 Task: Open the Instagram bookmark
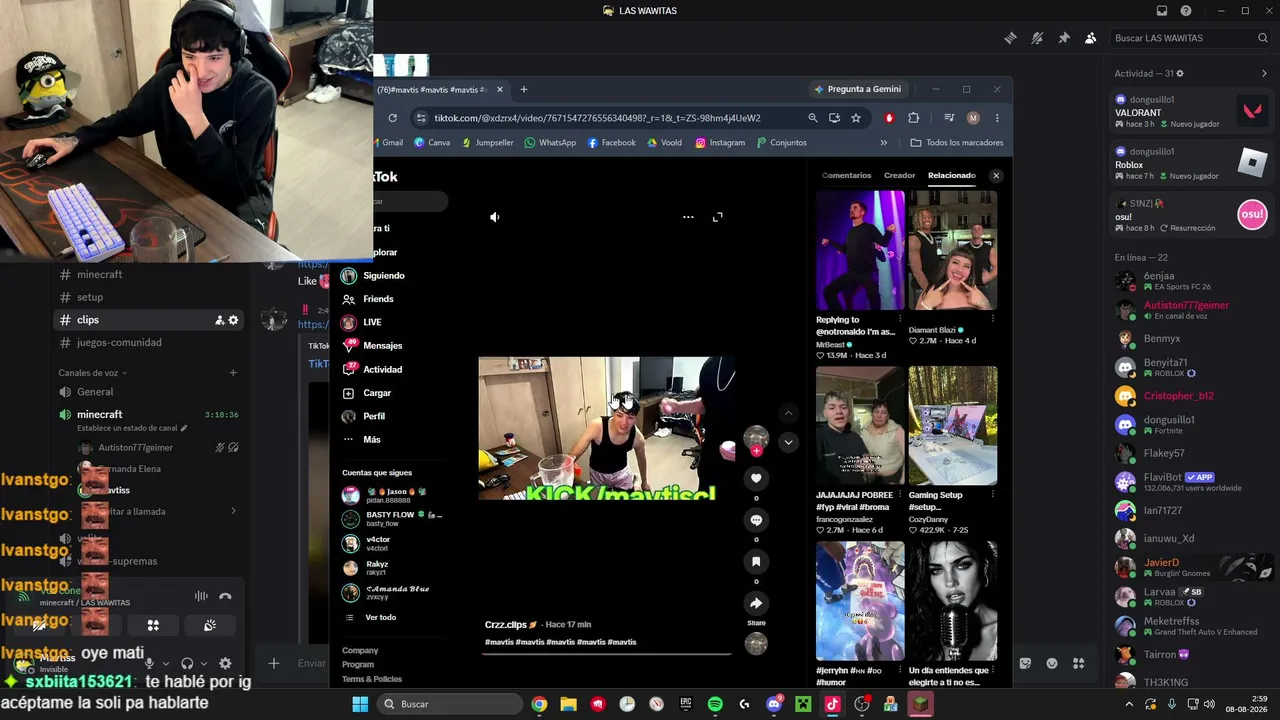pos(720,143)
